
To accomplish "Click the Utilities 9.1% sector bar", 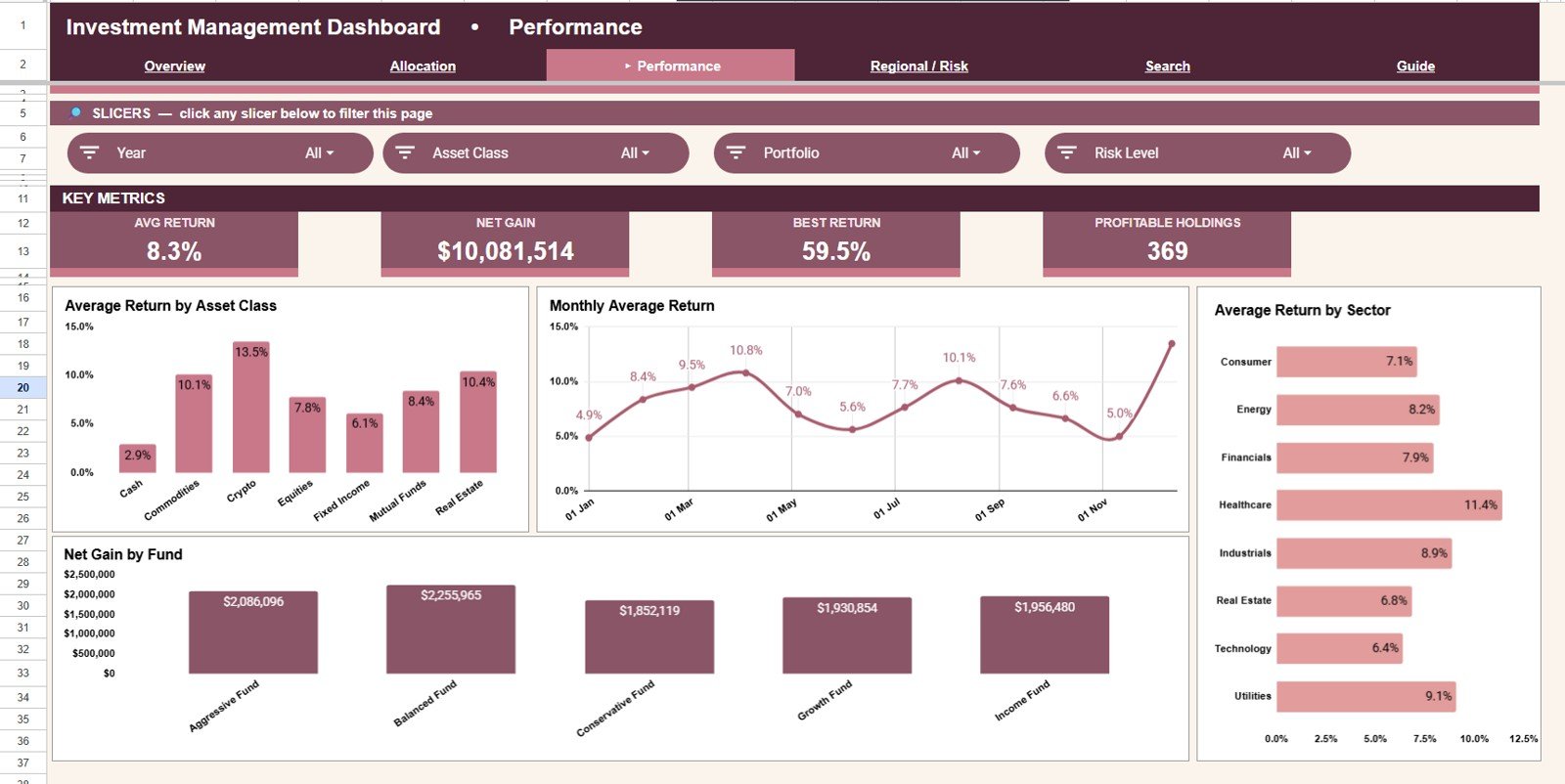I will (1366, 696).
